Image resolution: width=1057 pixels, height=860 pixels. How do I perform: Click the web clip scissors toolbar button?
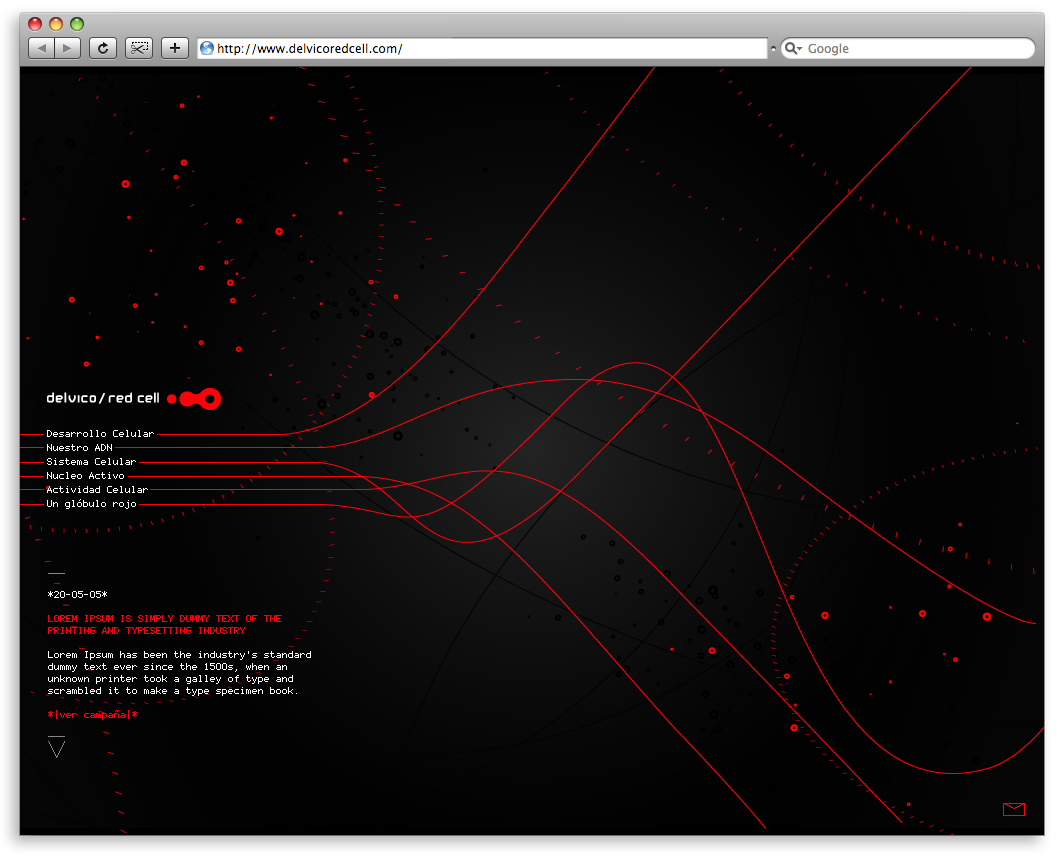click(138, 48)
